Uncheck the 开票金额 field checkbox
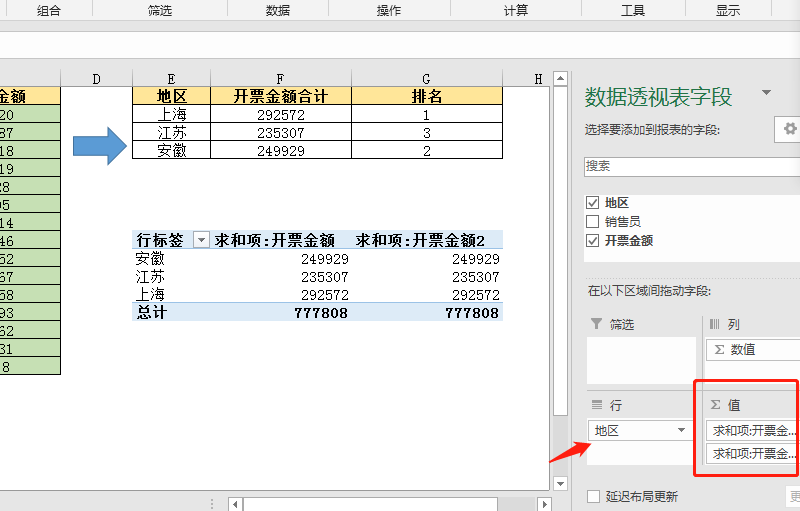800x511 pixels. tap(592, 241)
